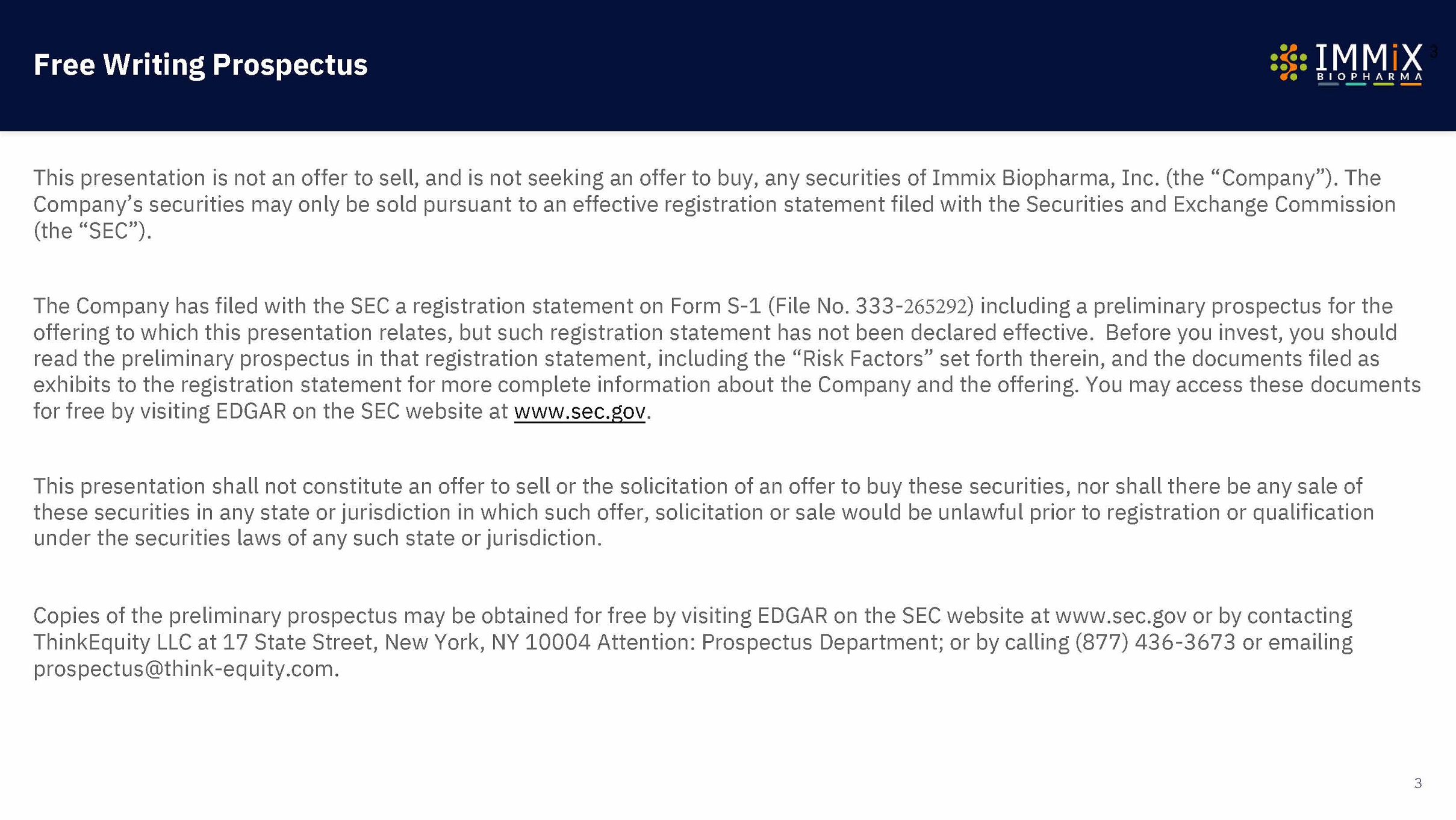Click the teal bar beneath the logo
The height and width of the screenshot is (820, 1456).
coord(1355,84)
